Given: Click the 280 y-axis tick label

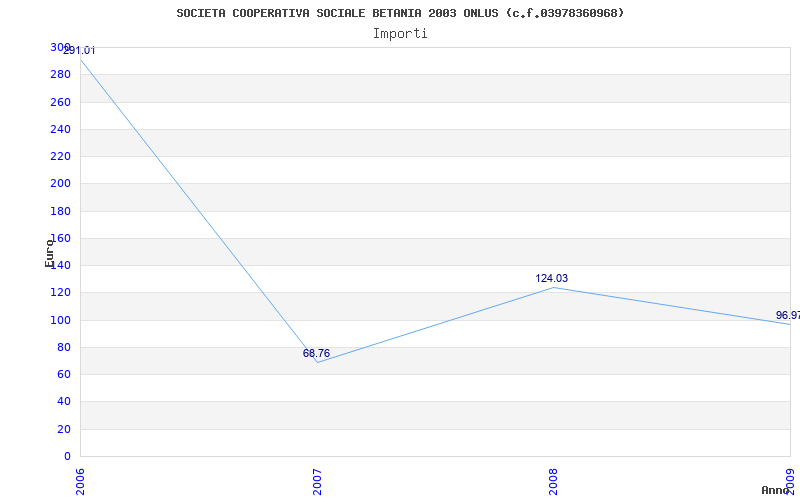Looking at the screenshot, I should [61, 74].
